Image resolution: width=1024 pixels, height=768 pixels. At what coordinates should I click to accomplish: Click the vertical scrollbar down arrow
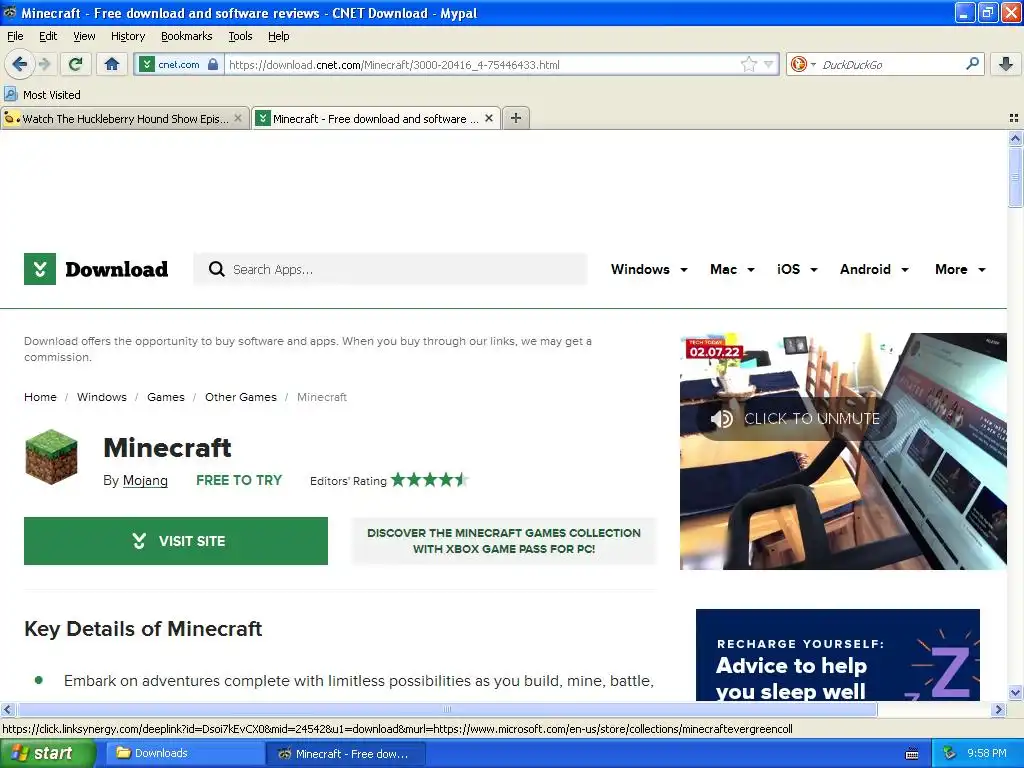[1015, 693]
